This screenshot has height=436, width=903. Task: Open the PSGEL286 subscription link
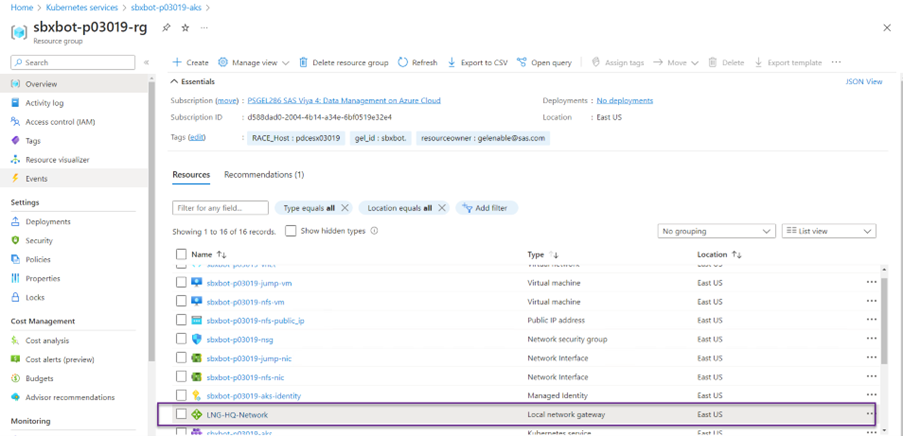click(344, 100)
